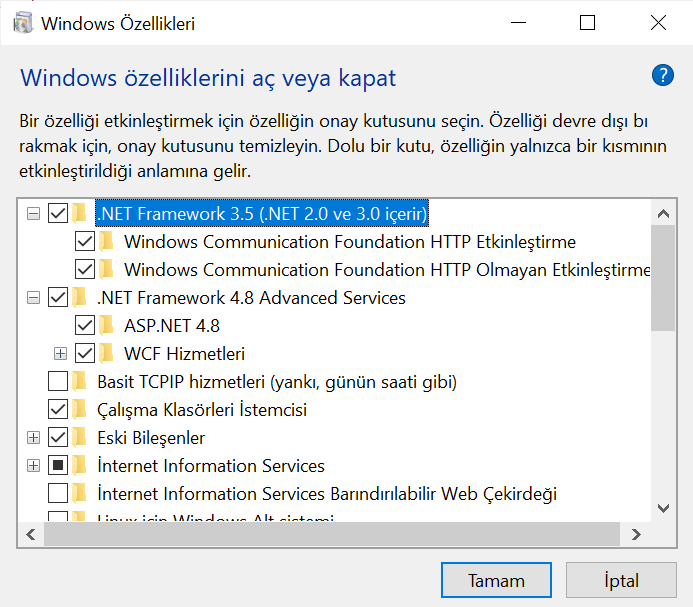Viewport: 693px width, 607px height.
Task: Click the folder icon beside WCF Hizmetleri
Action: pos(107,354)
